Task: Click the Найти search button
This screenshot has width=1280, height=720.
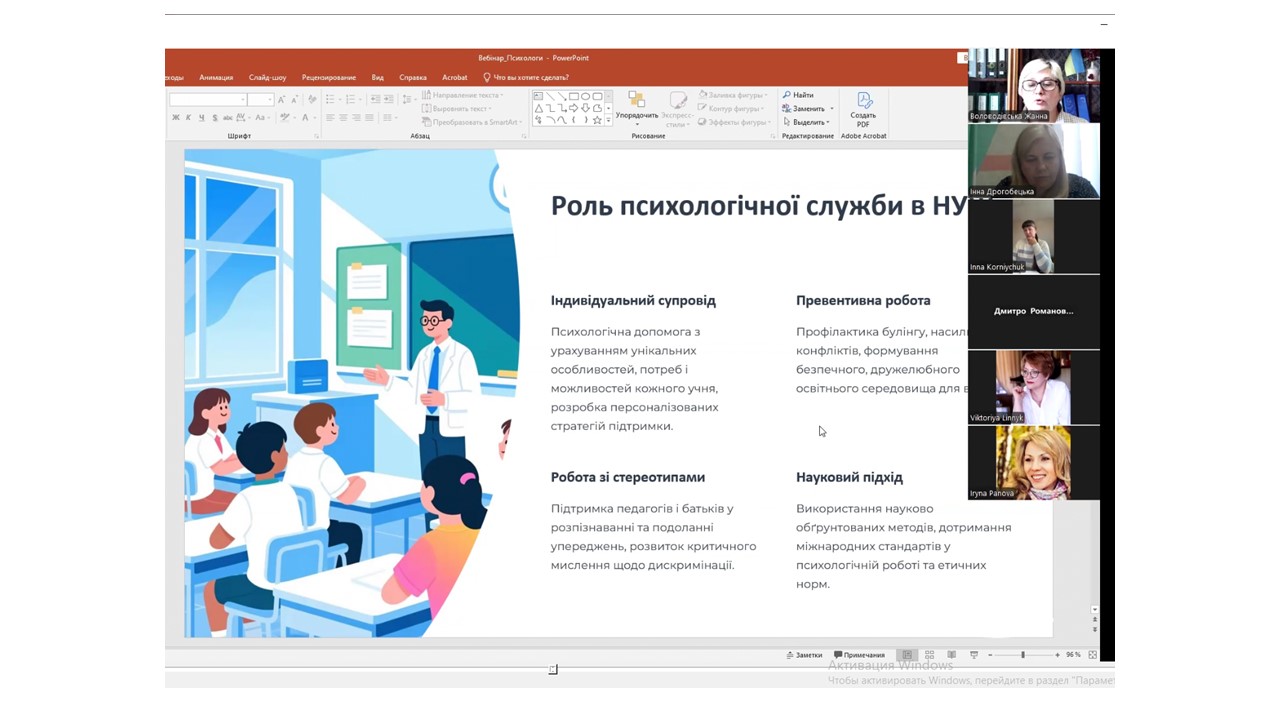Action: click(798, 95)
